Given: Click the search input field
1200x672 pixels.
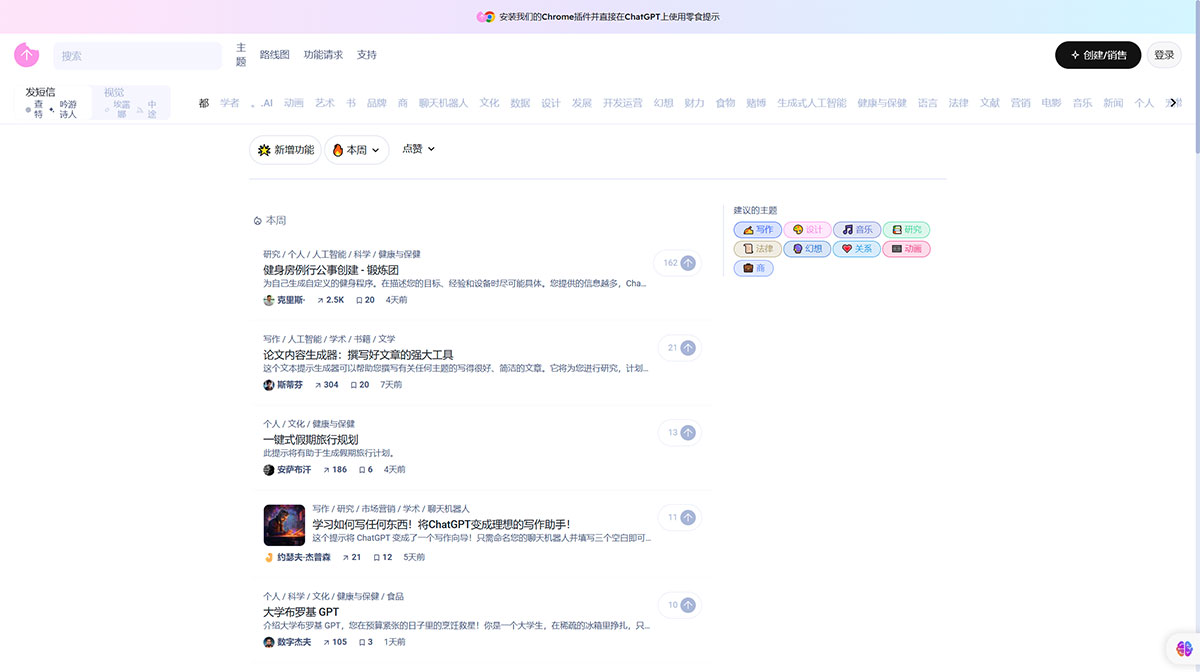Looking at the screenshot, I should click(137, 55).
